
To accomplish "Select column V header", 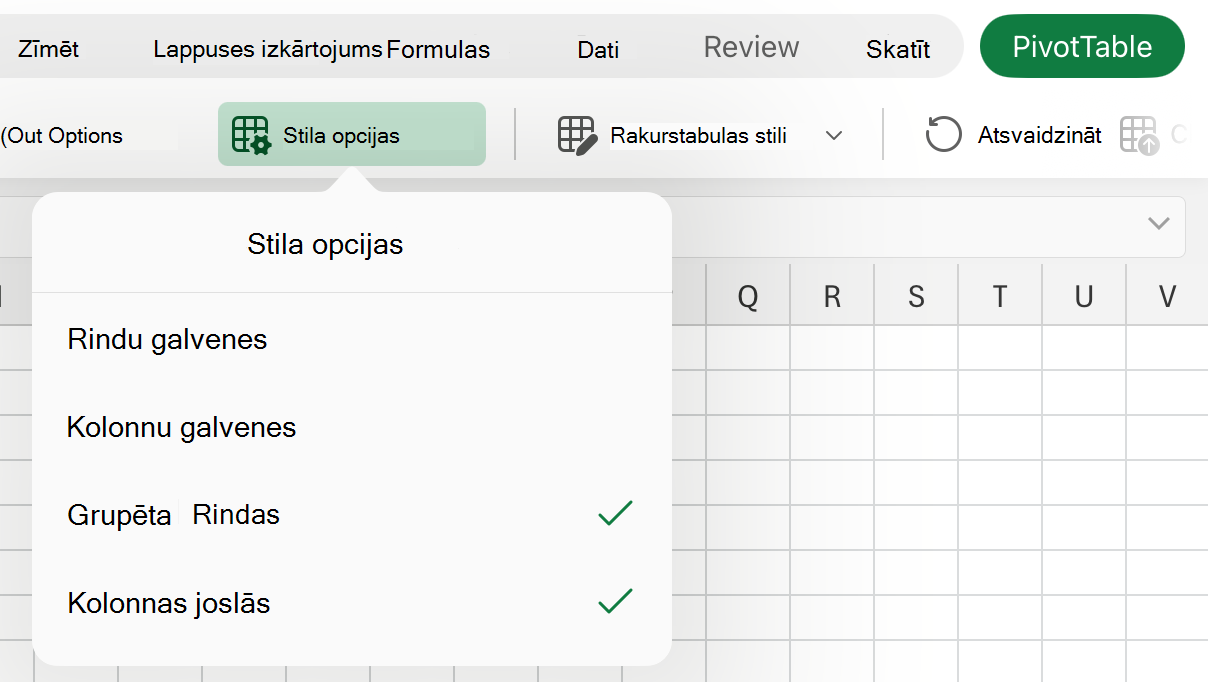I will click(x=1167, y=296).
